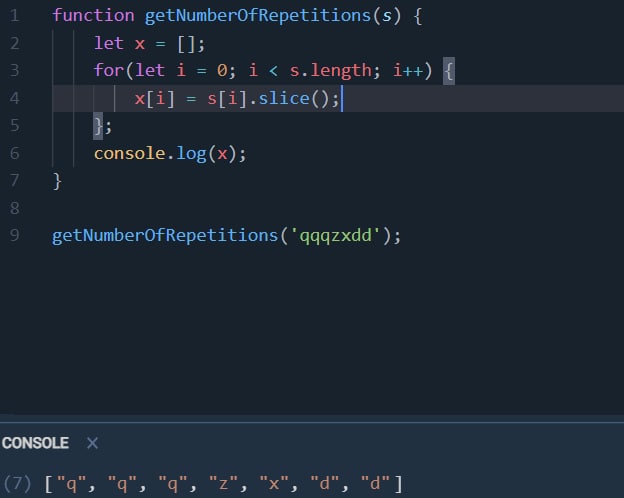Image resolution: width=624 pixels, height=498 pixels.
Task: Click line number 9 in the gutter
Action: pos(15,235)
